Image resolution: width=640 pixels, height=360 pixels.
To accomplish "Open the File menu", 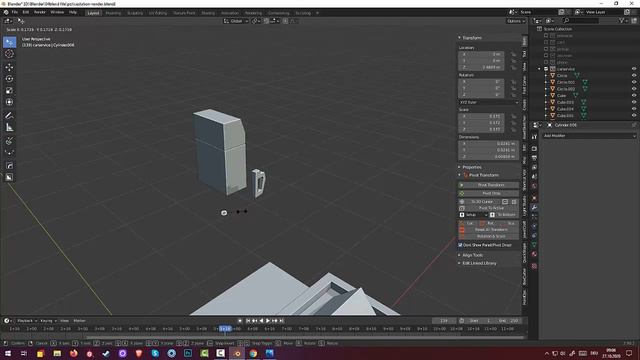I will pos(15,12).
